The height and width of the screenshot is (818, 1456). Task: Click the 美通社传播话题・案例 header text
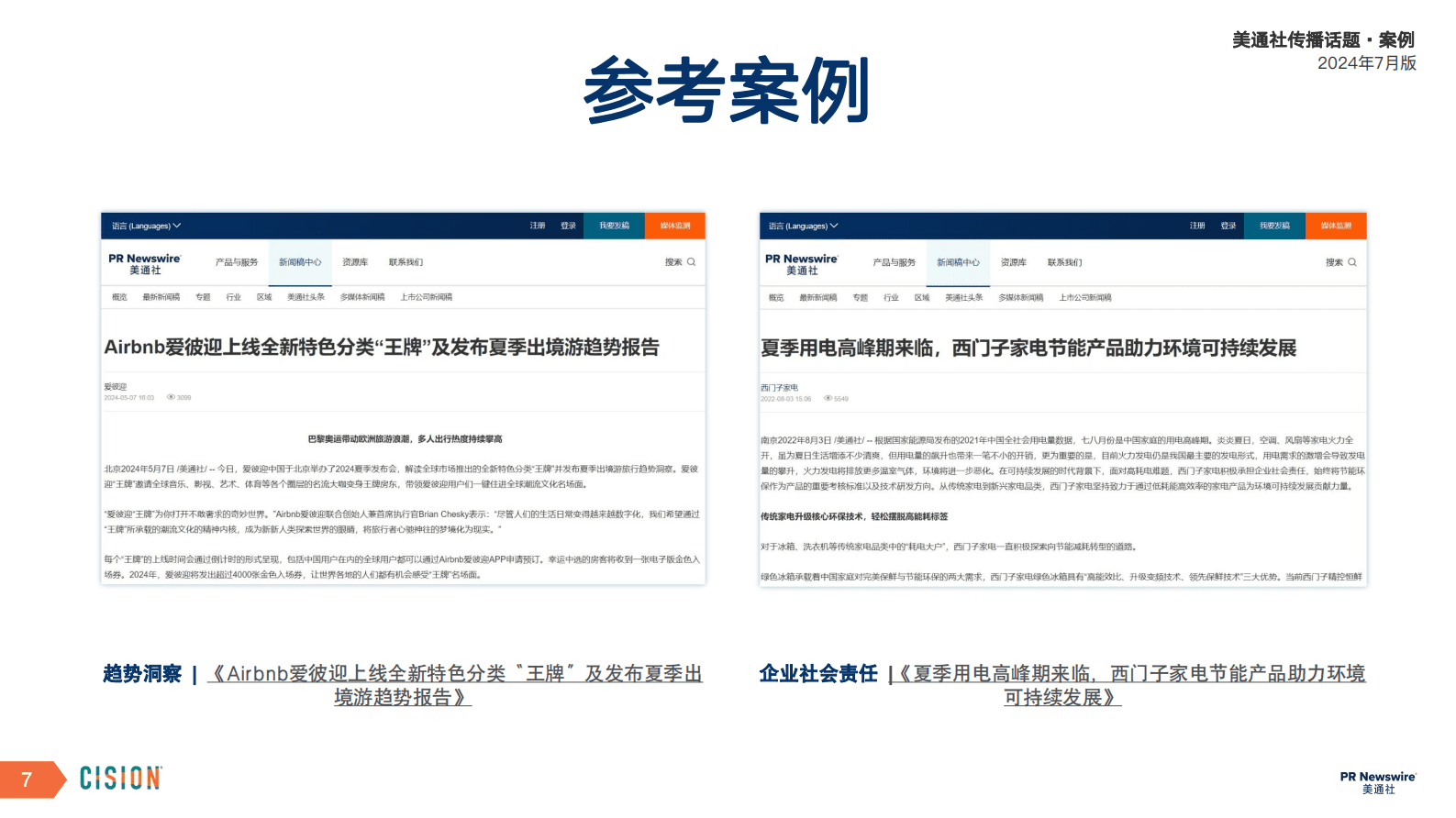1323,39
